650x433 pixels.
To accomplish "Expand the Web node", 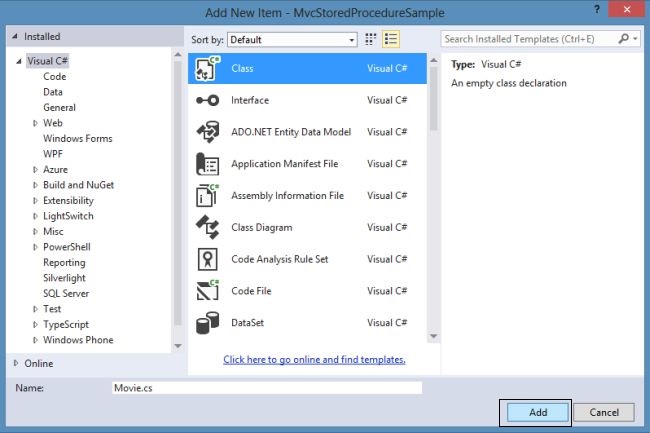I will coord(35,123).
